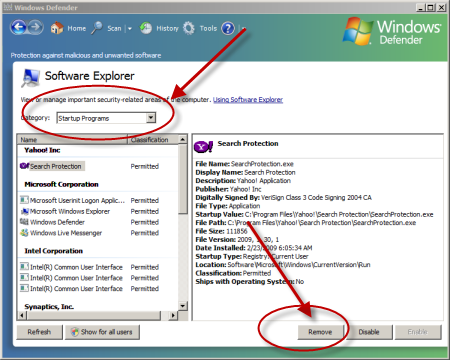Click the greyed Enable button
The image size is (450, 360).
click(x=418, y=332)
